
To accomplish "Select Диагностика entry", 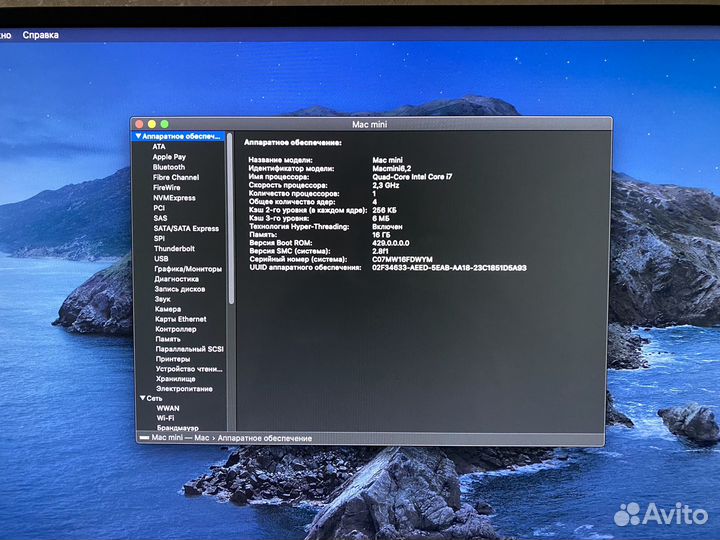I will click(x=177, y=279).
